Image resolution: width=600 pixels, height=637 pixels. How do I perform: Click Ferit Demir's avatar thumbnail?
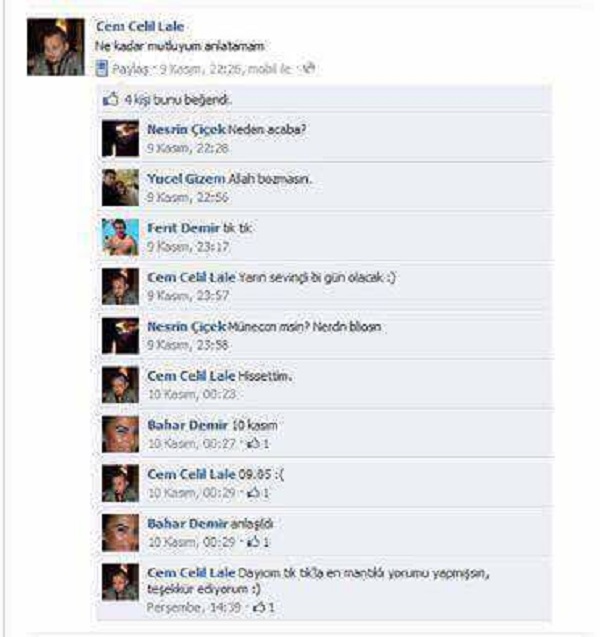tap(120, 237)
